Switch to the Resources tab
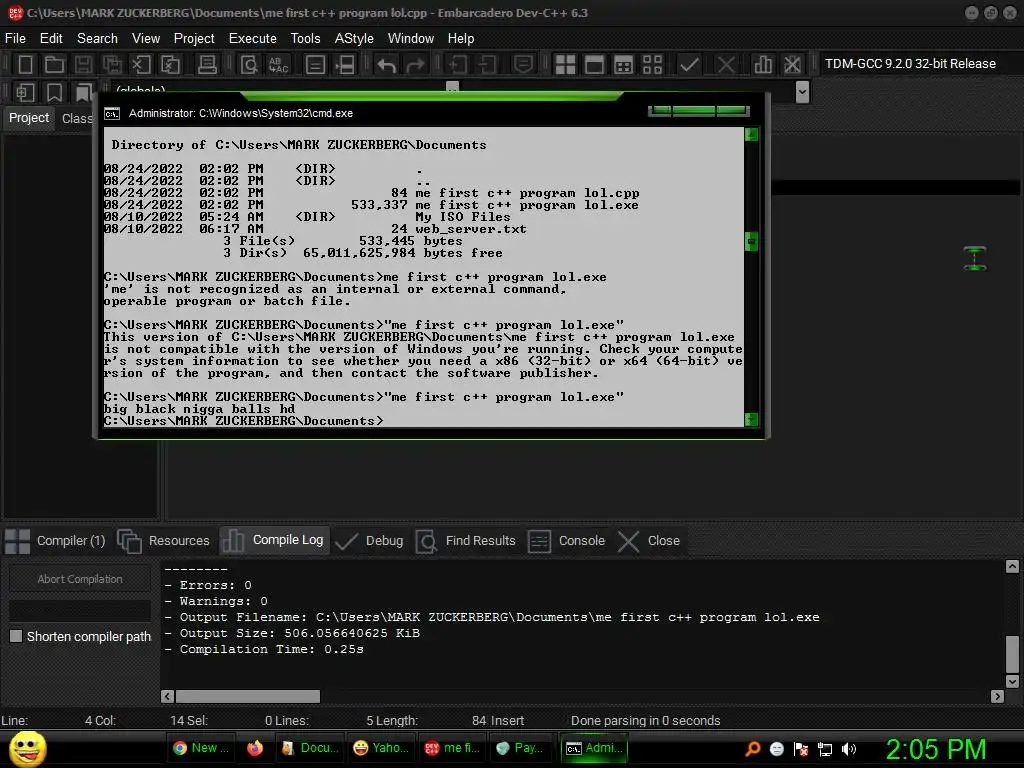This screenshot has width=1024, height=768. pyautogui.click(x=164, y=541)
